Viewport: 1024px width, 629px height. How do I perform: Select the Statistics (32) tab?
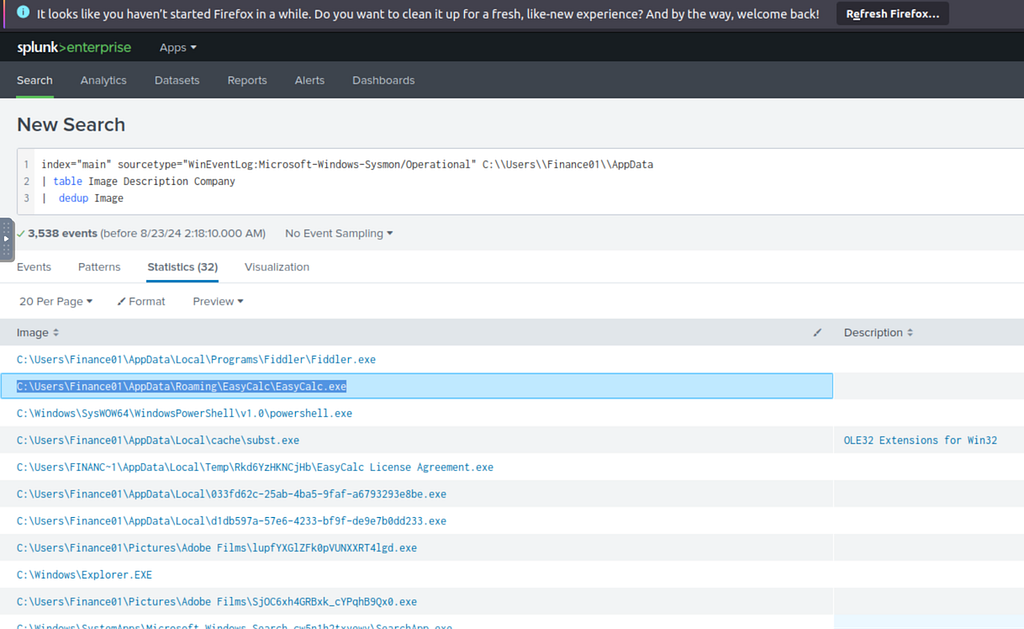point(182,267)
